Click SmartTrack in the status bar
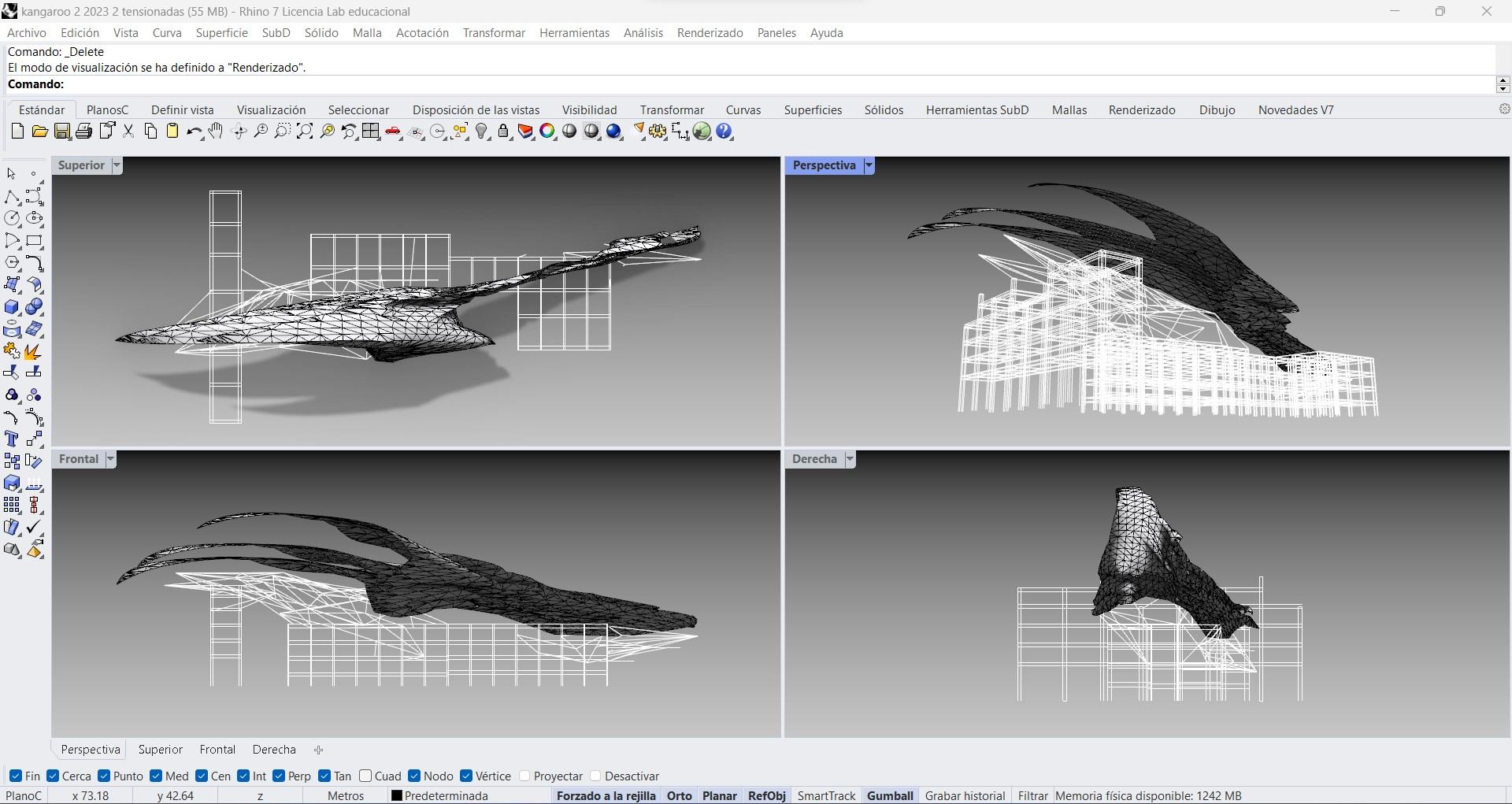Image resolution: width=1512 pixels, height=804 pixels. coord(826,795)
